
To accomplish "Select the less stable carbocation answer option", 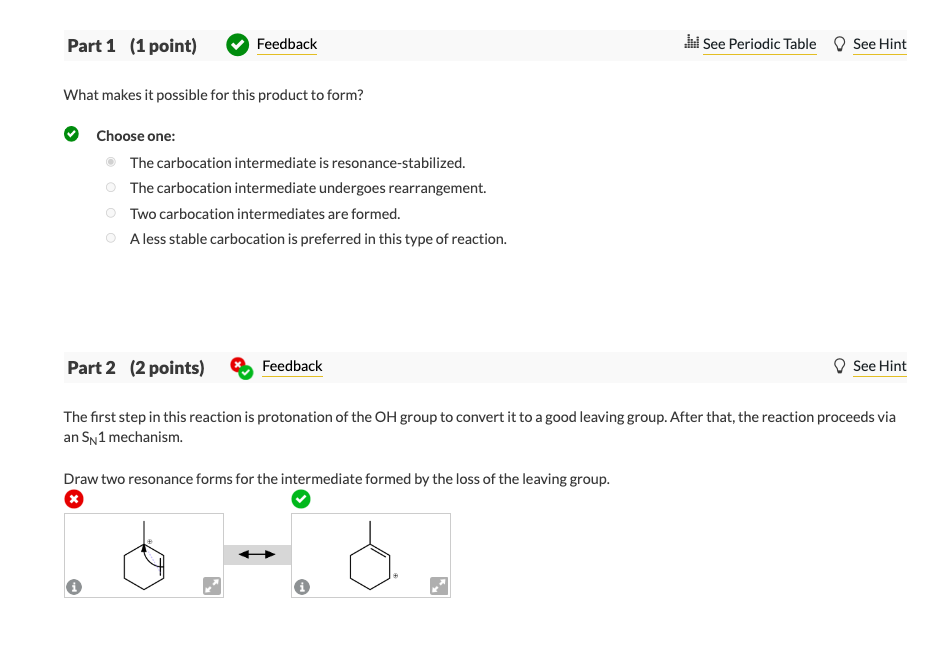I will [110, 237].
